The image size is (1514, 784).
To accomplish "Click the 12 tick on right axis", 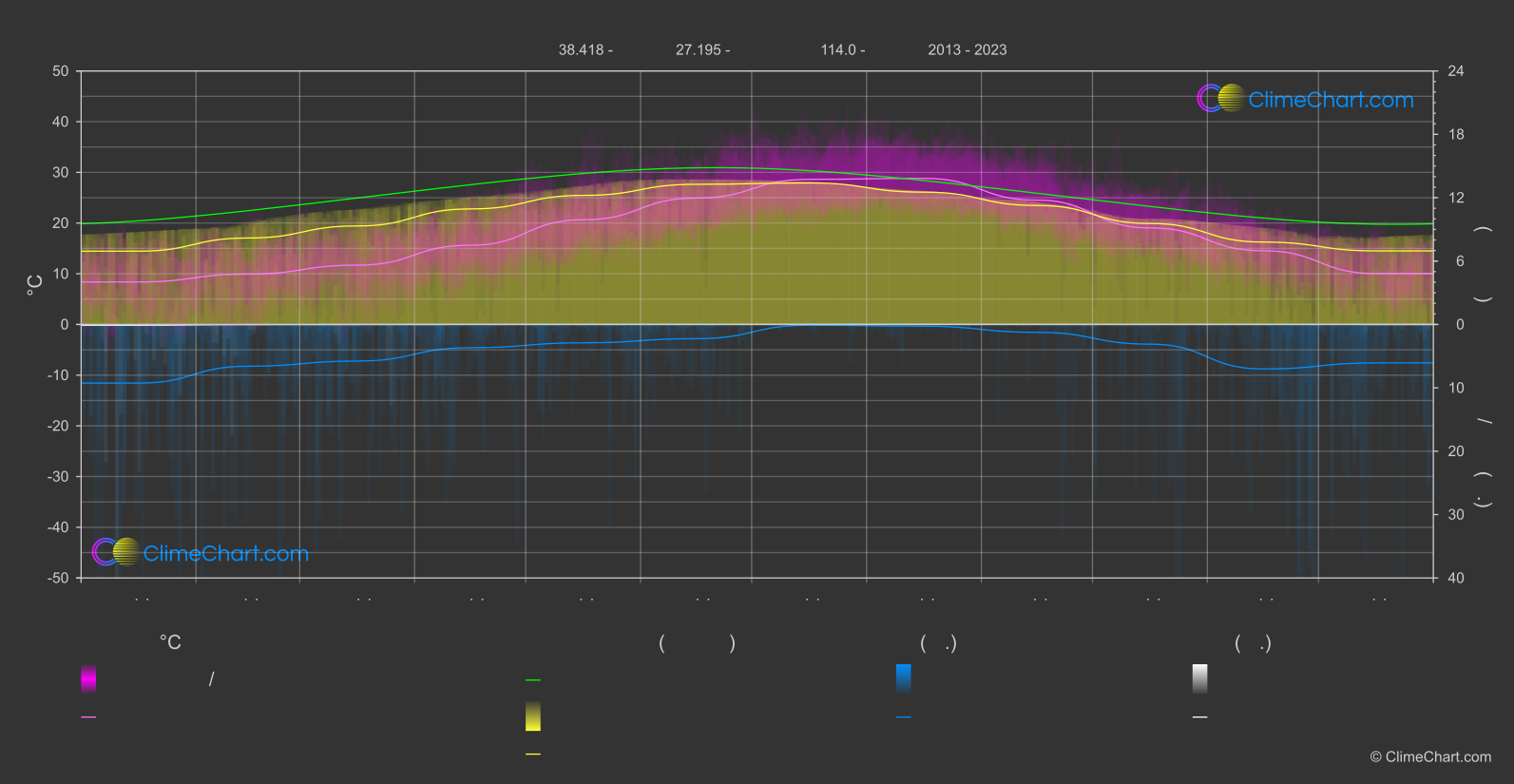I will (1456, 198).
